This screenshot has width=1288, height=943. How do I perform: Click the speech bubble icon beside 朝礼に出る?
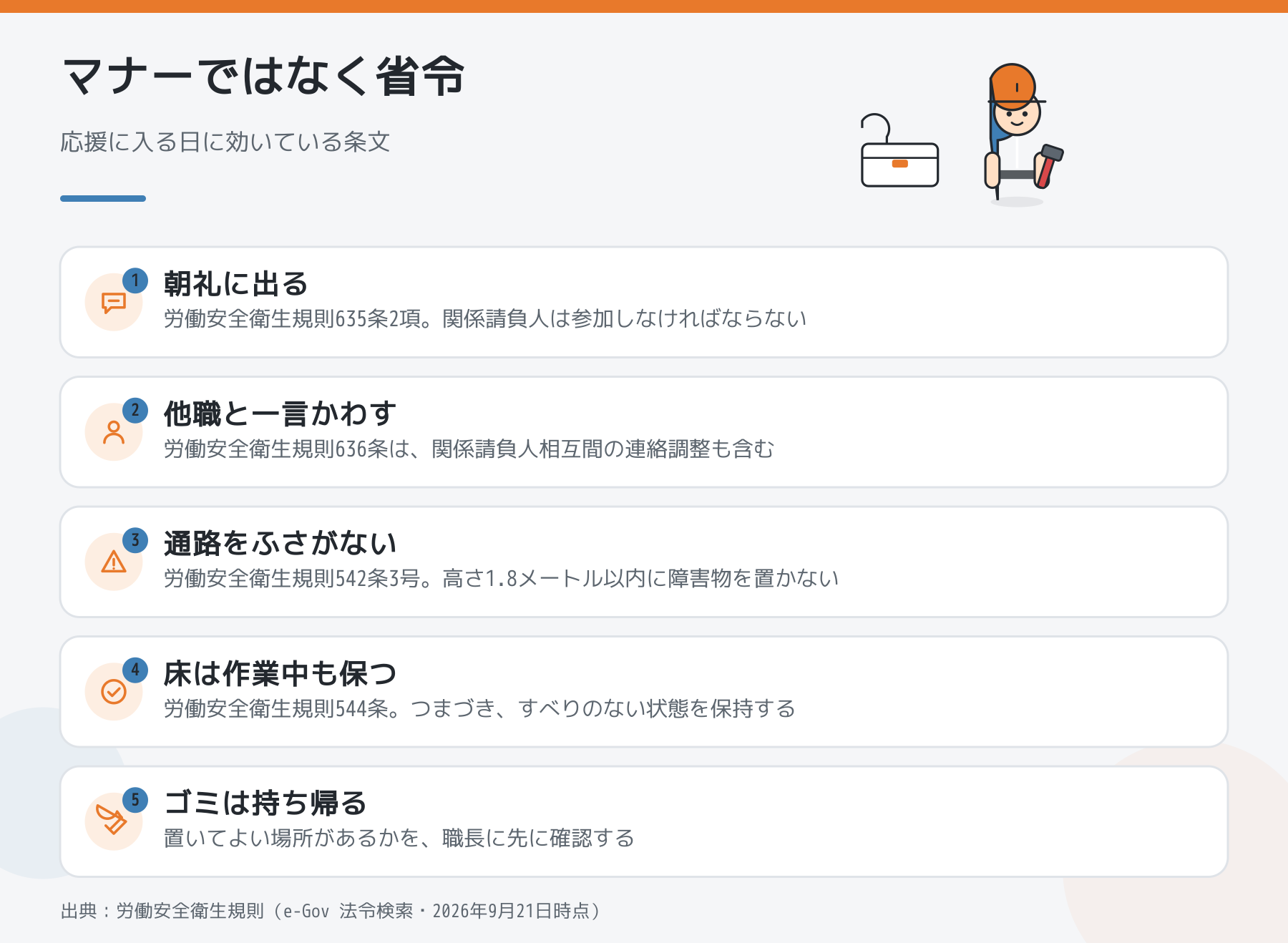[x=114, y=303]
